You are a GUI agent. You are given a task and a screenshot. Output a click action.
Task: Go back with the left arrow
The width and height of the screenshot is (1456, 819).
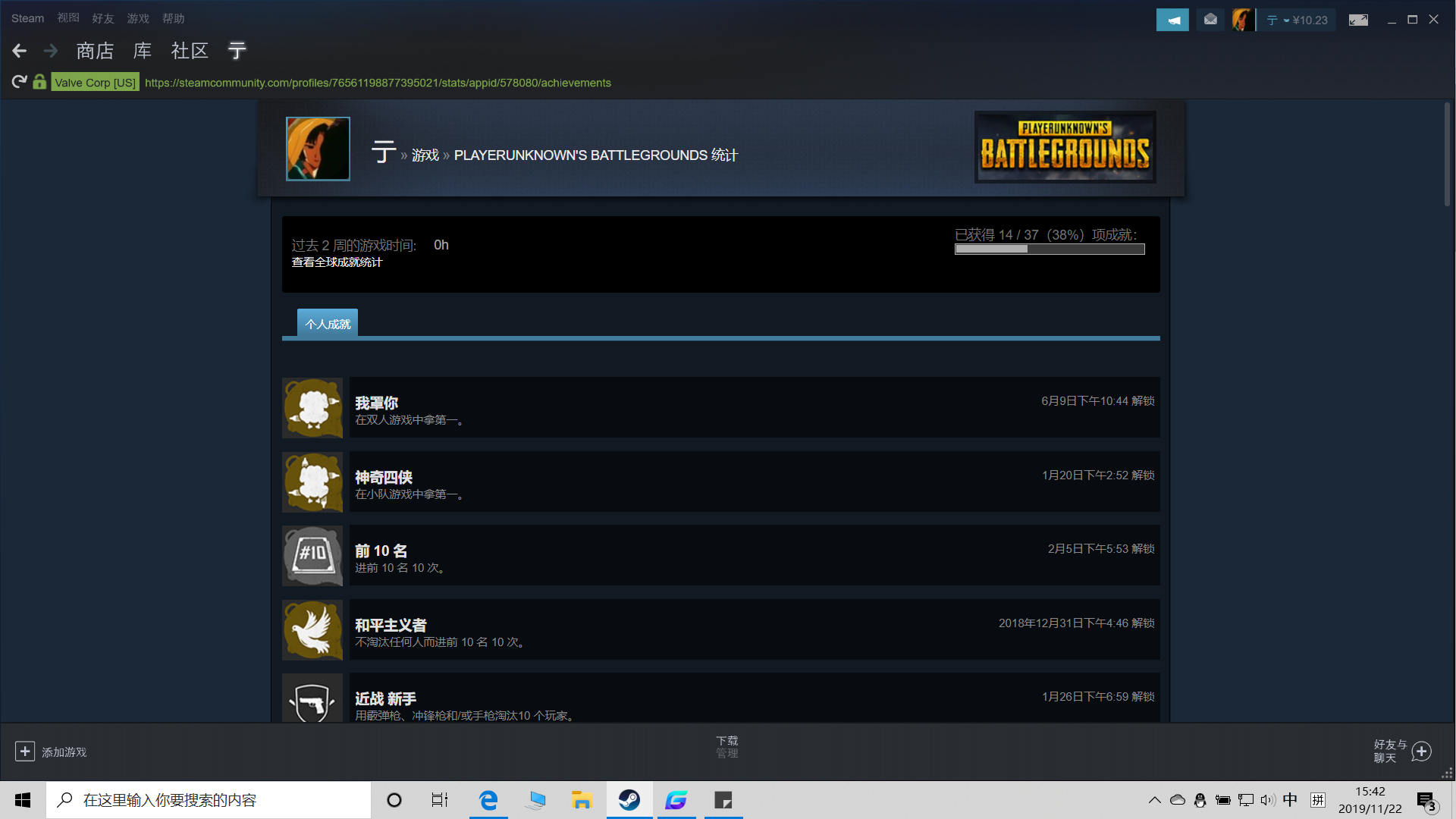tap(20, 51)
